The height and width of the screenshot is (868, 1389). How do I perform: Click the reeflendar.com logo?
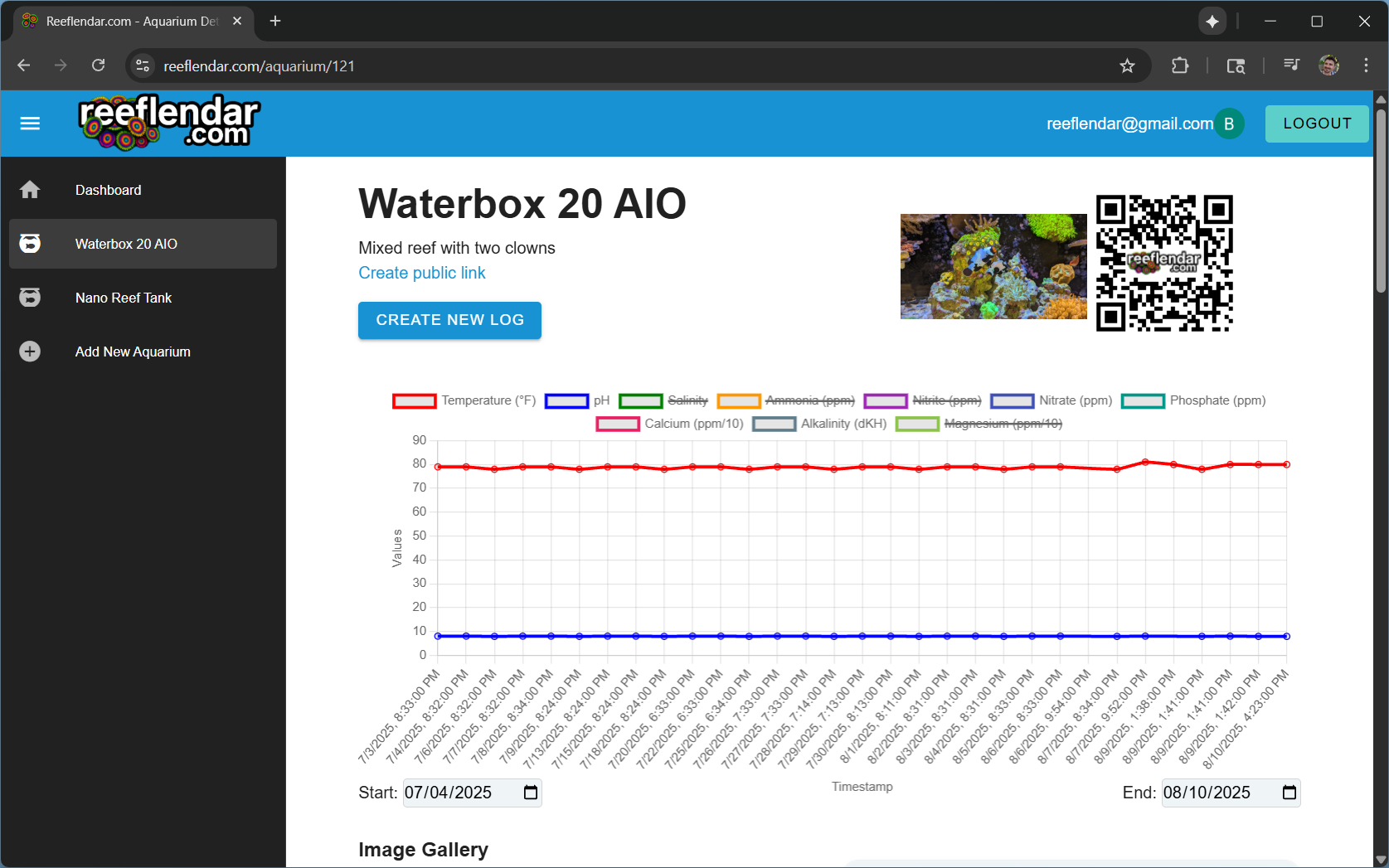coord(170,123)
